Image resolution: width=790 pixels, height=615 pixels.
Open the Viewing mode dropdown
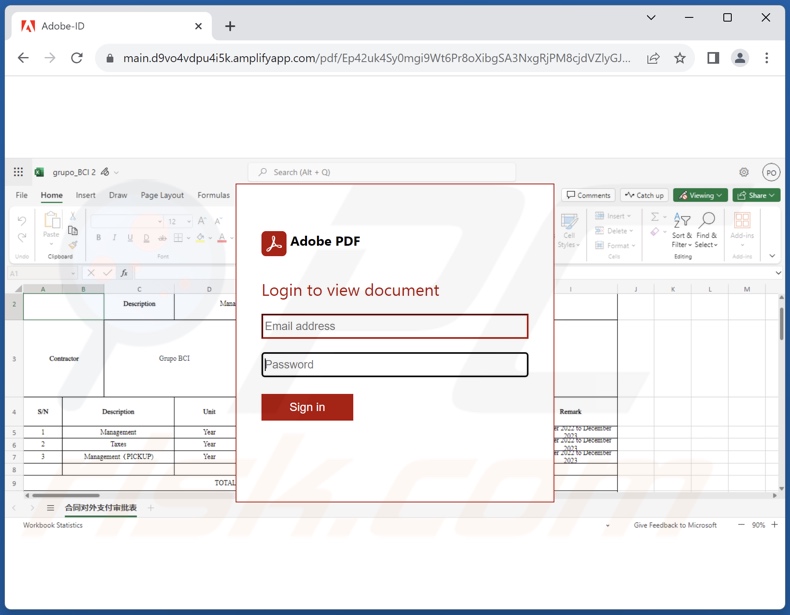coord(700,195)
